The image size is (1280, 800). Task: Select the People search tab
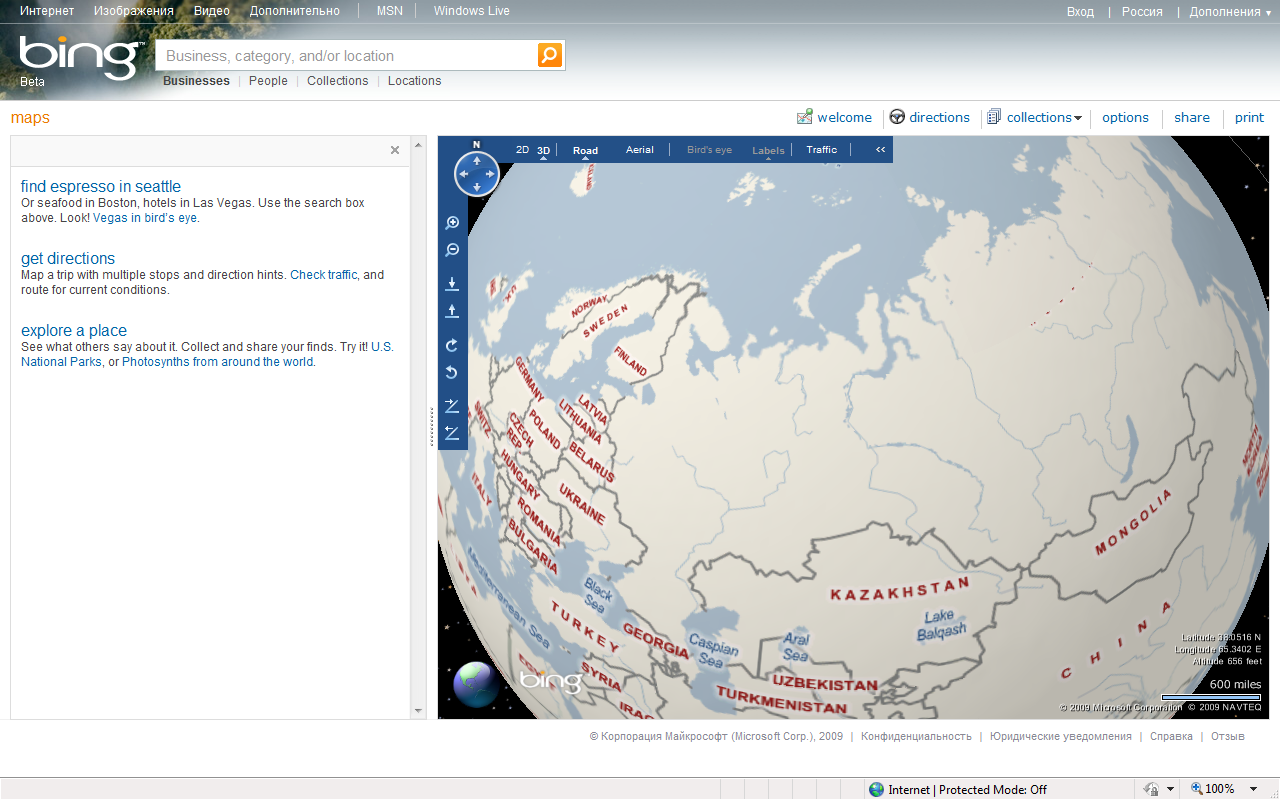268,81
